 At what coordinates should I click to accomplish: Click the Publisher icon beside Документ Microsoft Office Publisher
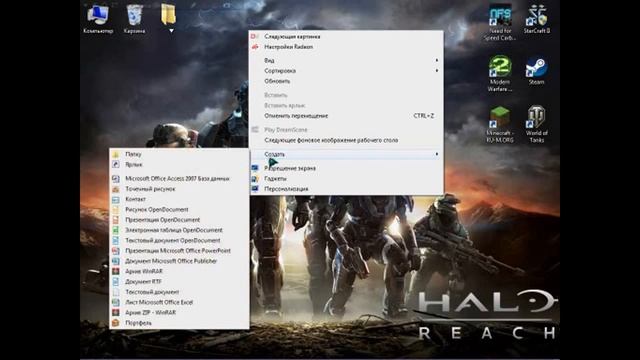click(x=116, y=261)
